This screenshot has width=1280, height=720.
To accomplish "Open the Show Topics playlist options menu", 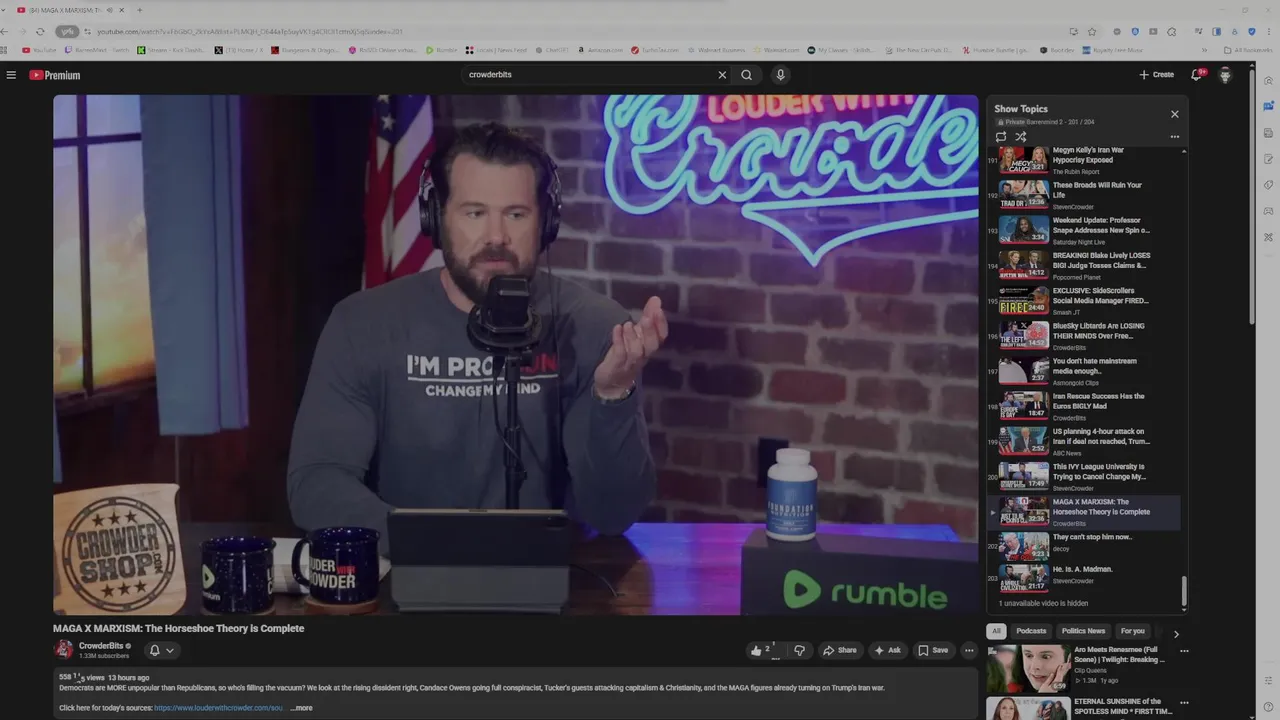I will 1175,137.
